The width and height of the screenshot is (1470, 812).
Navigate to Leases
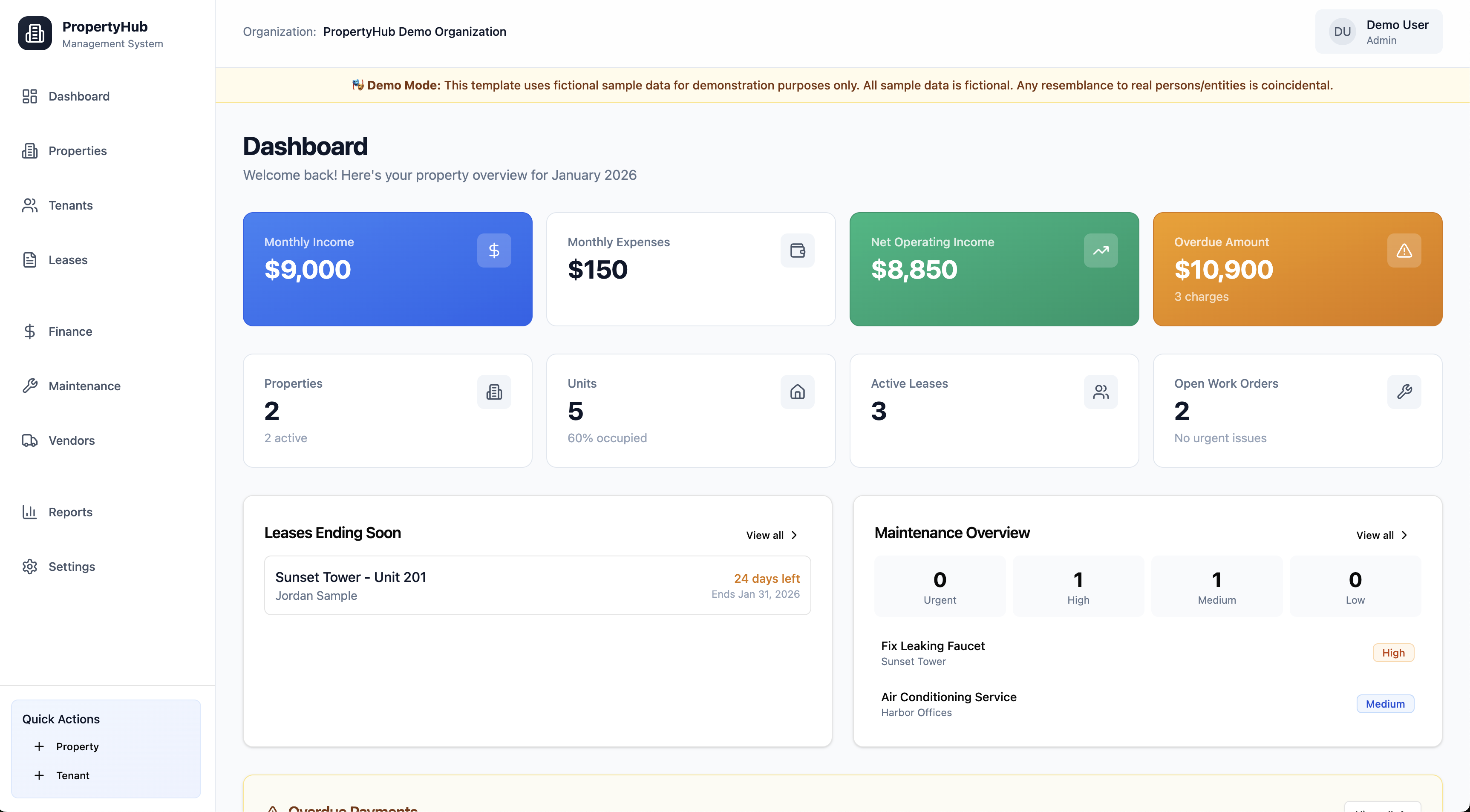pos(107,259)
